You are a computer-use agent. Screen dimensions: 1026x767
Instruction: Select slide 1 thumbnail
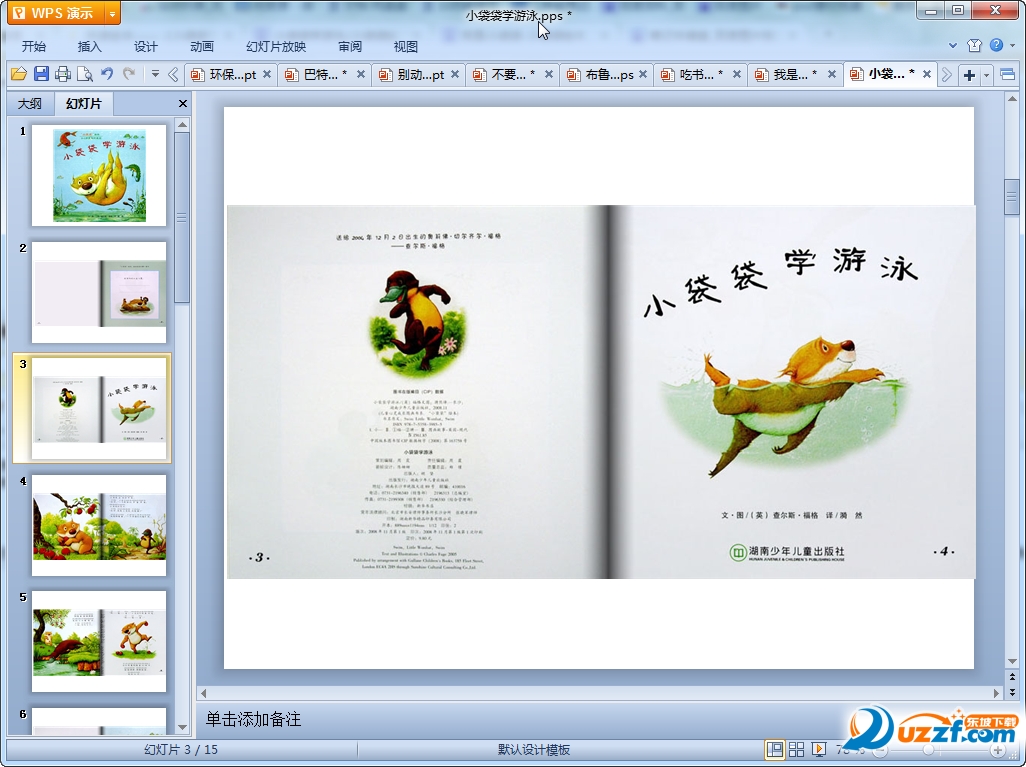coord(99,175)
